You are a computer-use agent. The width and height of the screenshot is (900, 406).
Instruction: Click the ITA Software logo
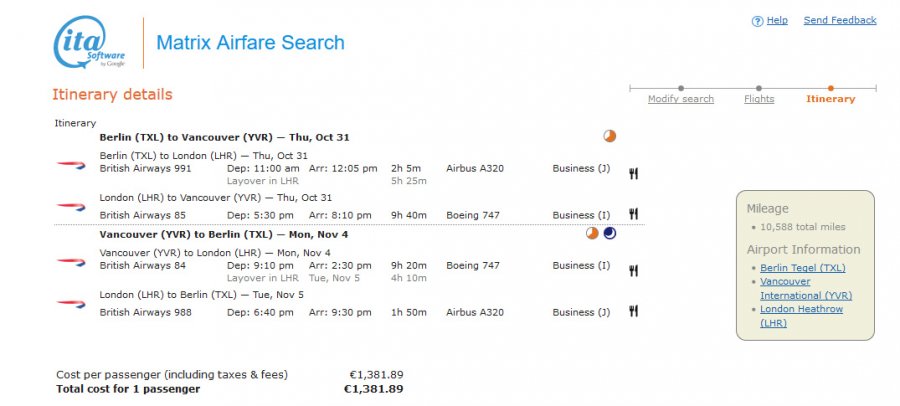click(90, 44)
